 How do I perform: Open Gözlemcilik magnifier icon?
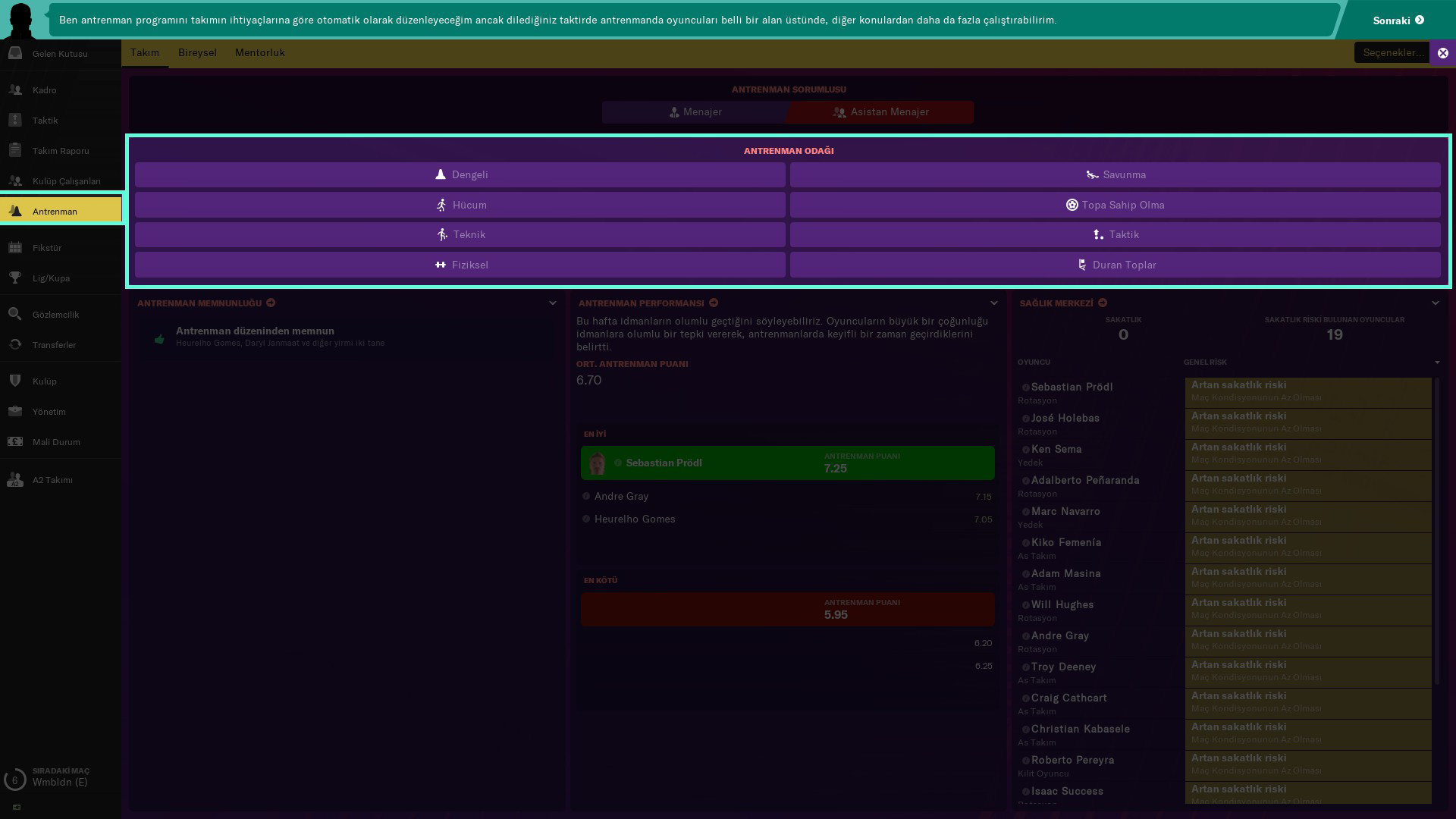pos(15,314)
